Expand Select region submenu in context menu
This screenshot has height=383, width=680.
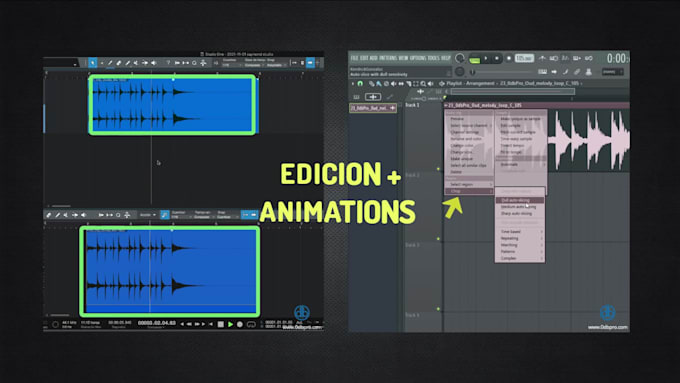coord(469,184)
